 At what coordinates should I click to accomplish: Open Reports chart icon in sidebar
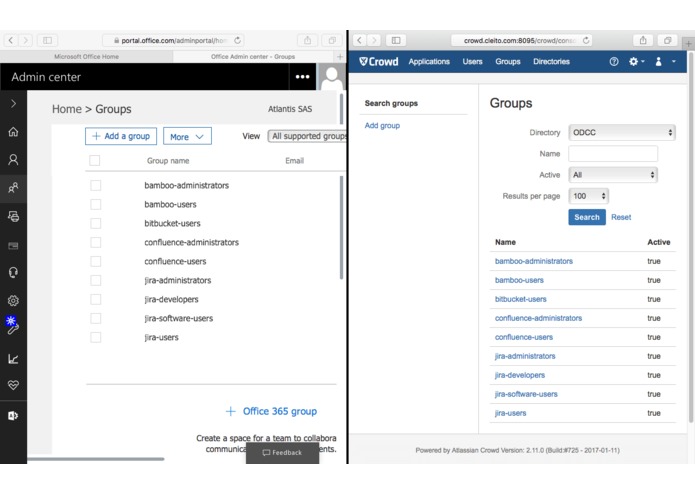13,358
